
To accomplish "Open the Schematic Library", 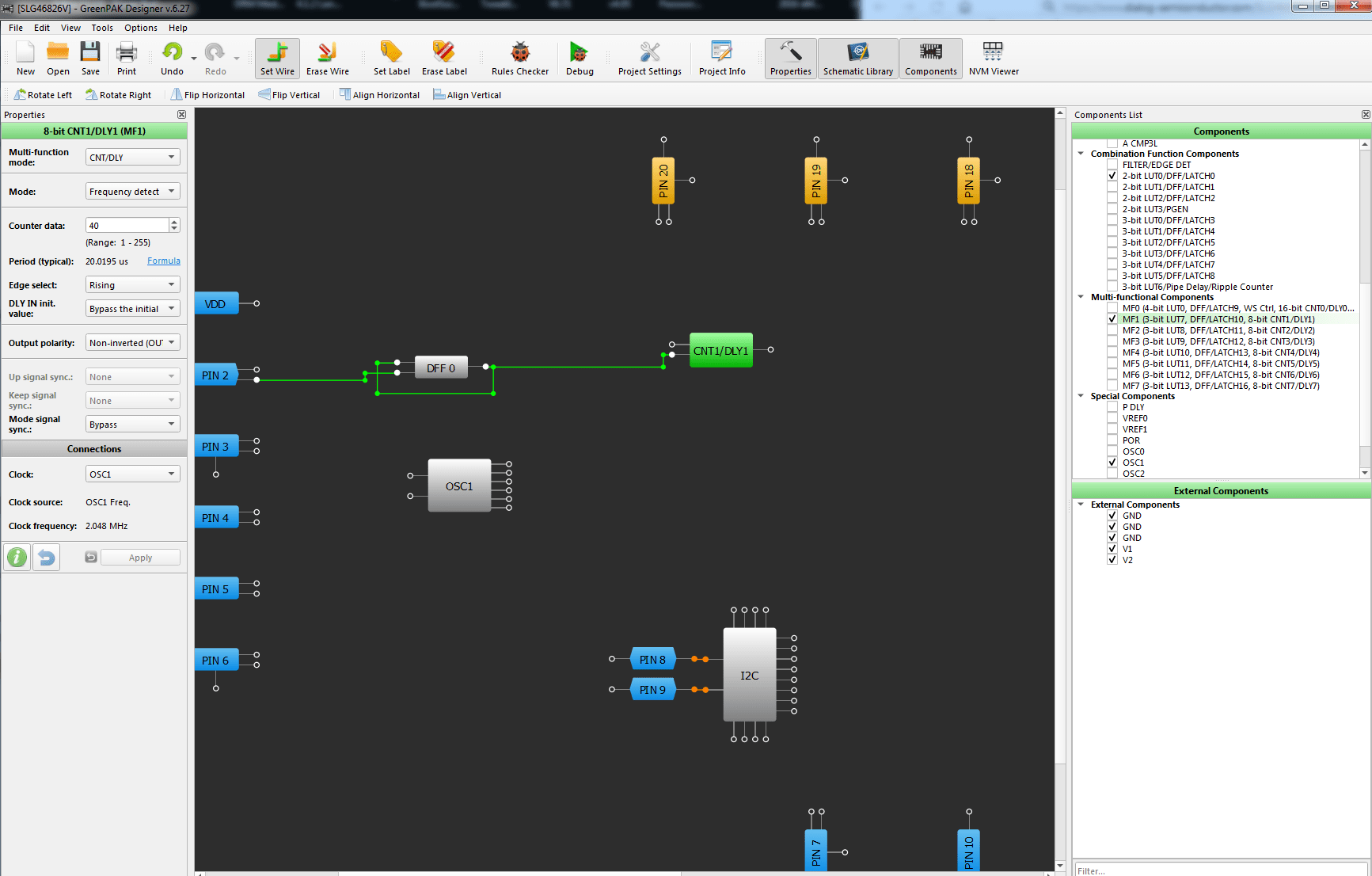I will (858, 58).
